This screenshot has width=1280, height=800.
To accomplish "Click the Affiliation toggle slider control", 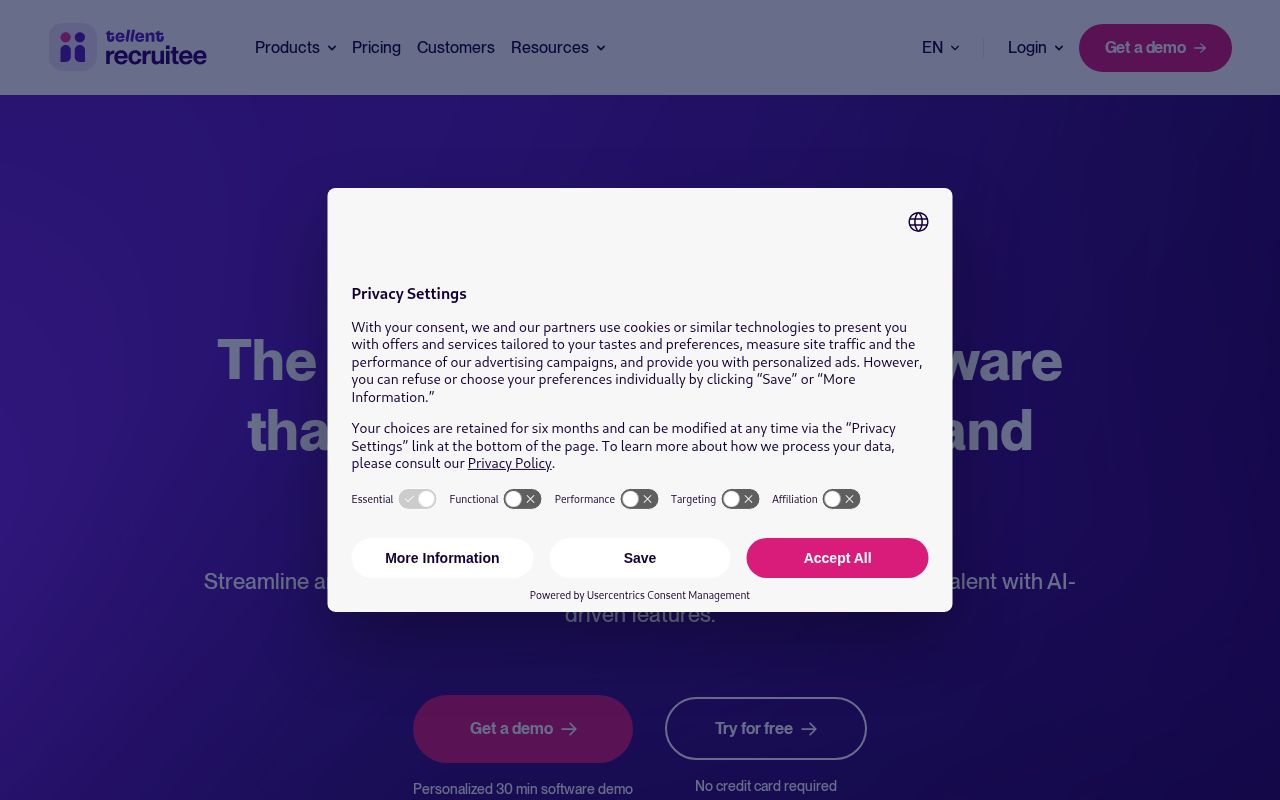I will tap(833, 499).
